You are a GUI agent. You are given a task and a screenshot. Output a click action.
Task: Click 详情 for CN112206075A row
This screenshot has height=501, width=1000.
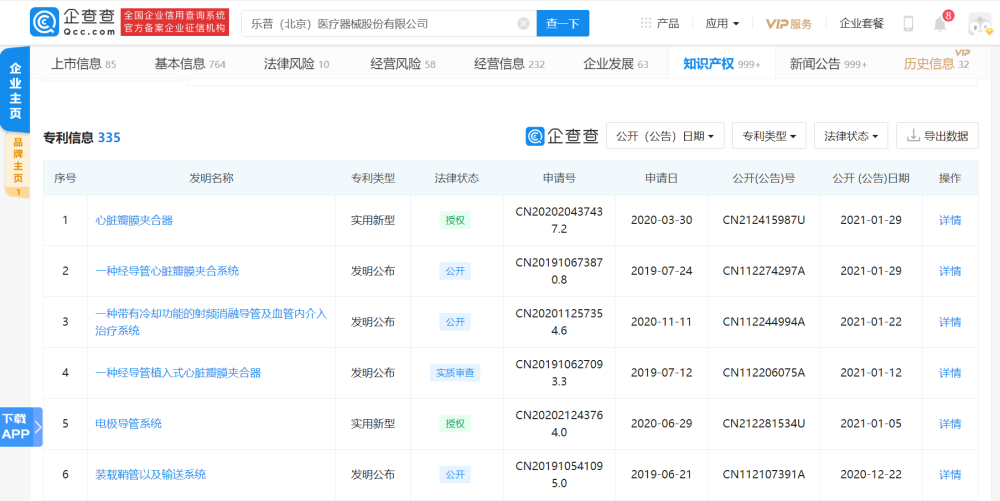[x=950, y=373]
